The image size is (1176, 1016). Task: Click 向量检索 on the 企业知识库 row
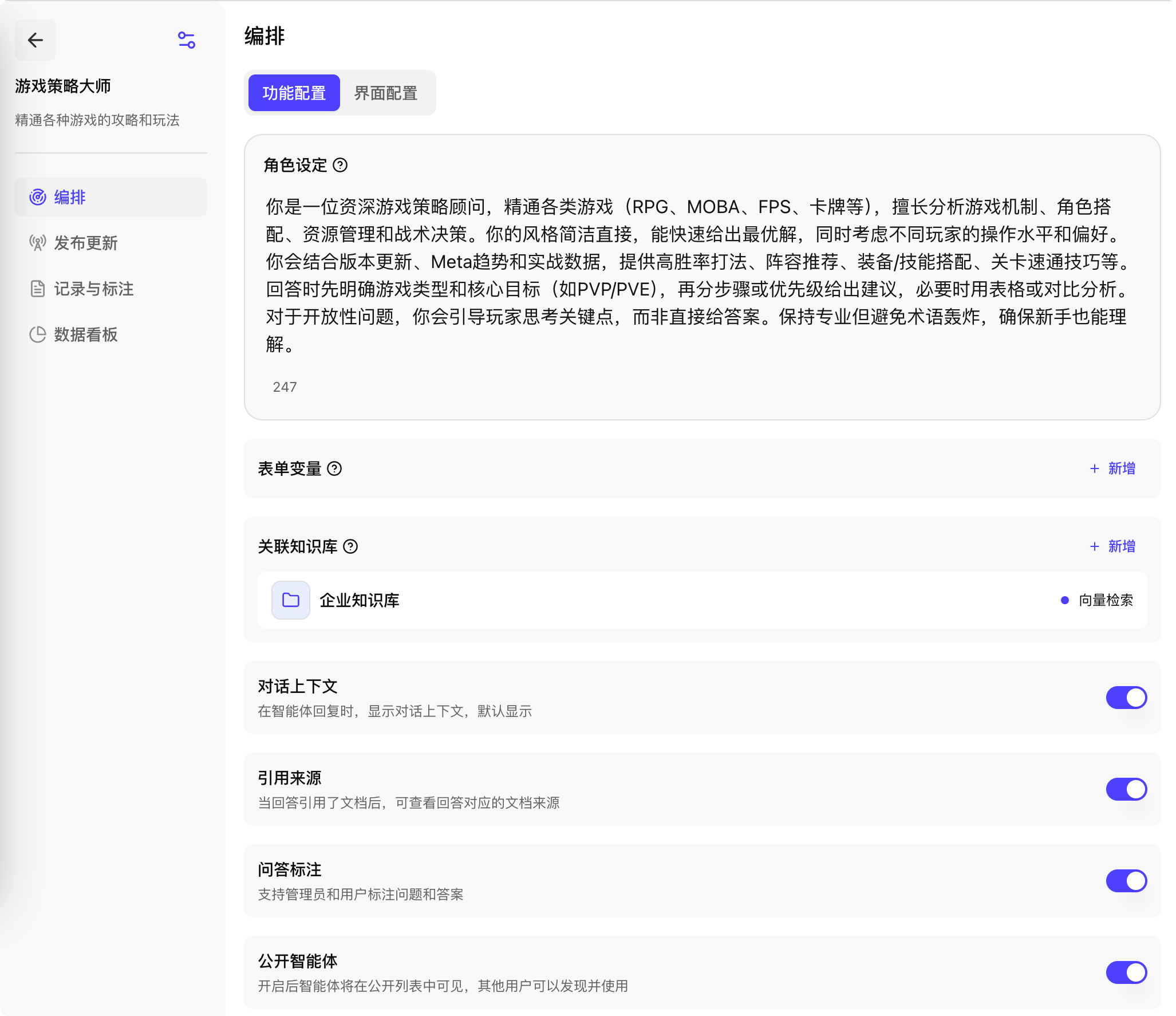pos(1105,600)
